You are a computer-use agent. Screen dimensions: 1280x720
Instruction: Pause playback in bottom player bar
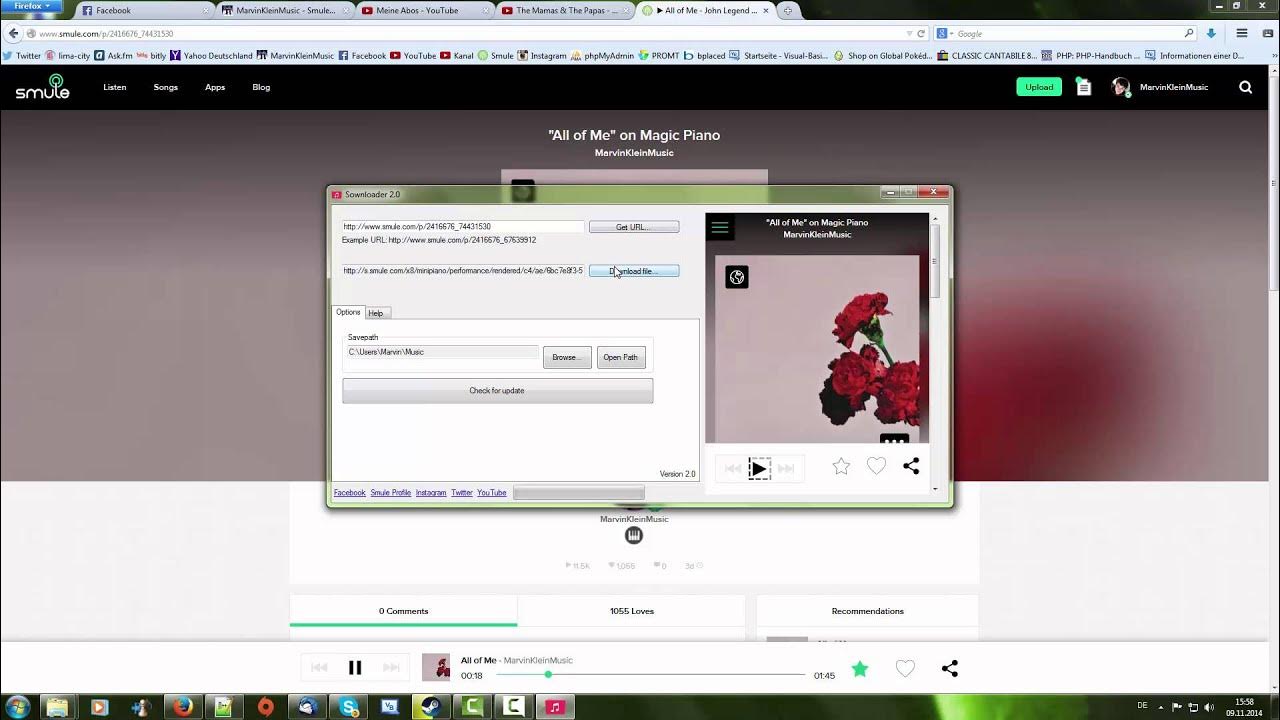[x=355, y=668]
